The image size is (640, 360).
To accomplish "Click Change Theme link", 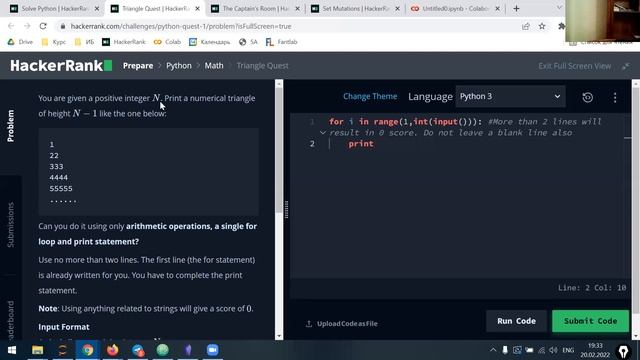I will (x=370, y=96).
